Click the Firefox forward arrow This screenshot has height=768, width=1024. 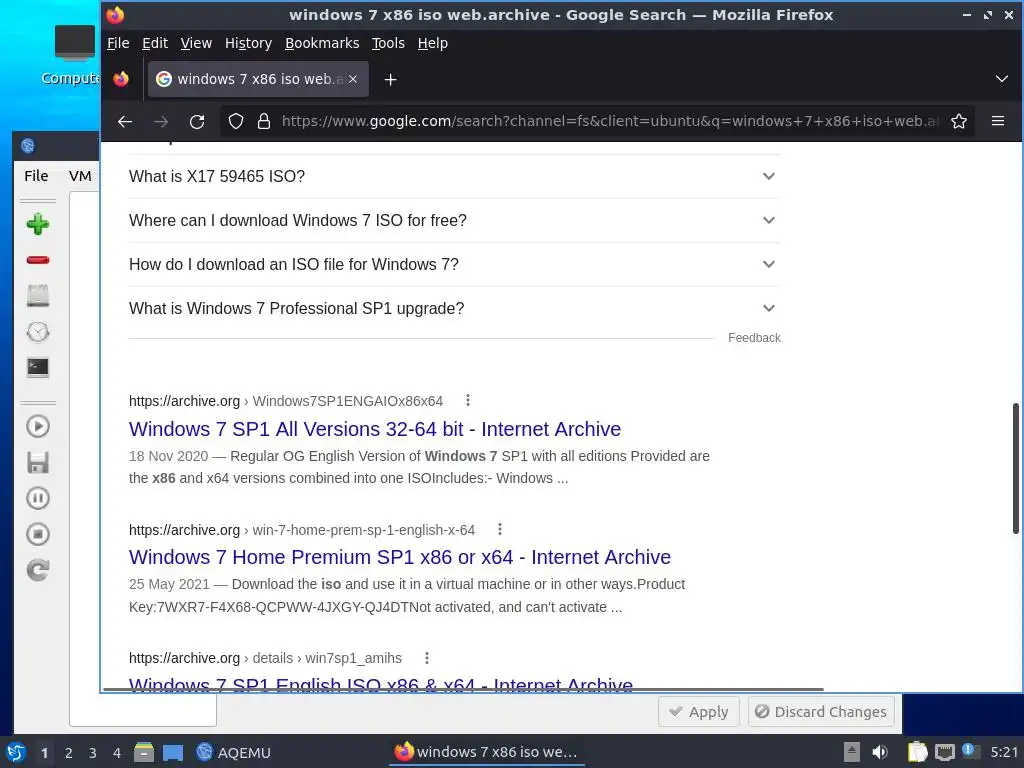tap(161, 121)
